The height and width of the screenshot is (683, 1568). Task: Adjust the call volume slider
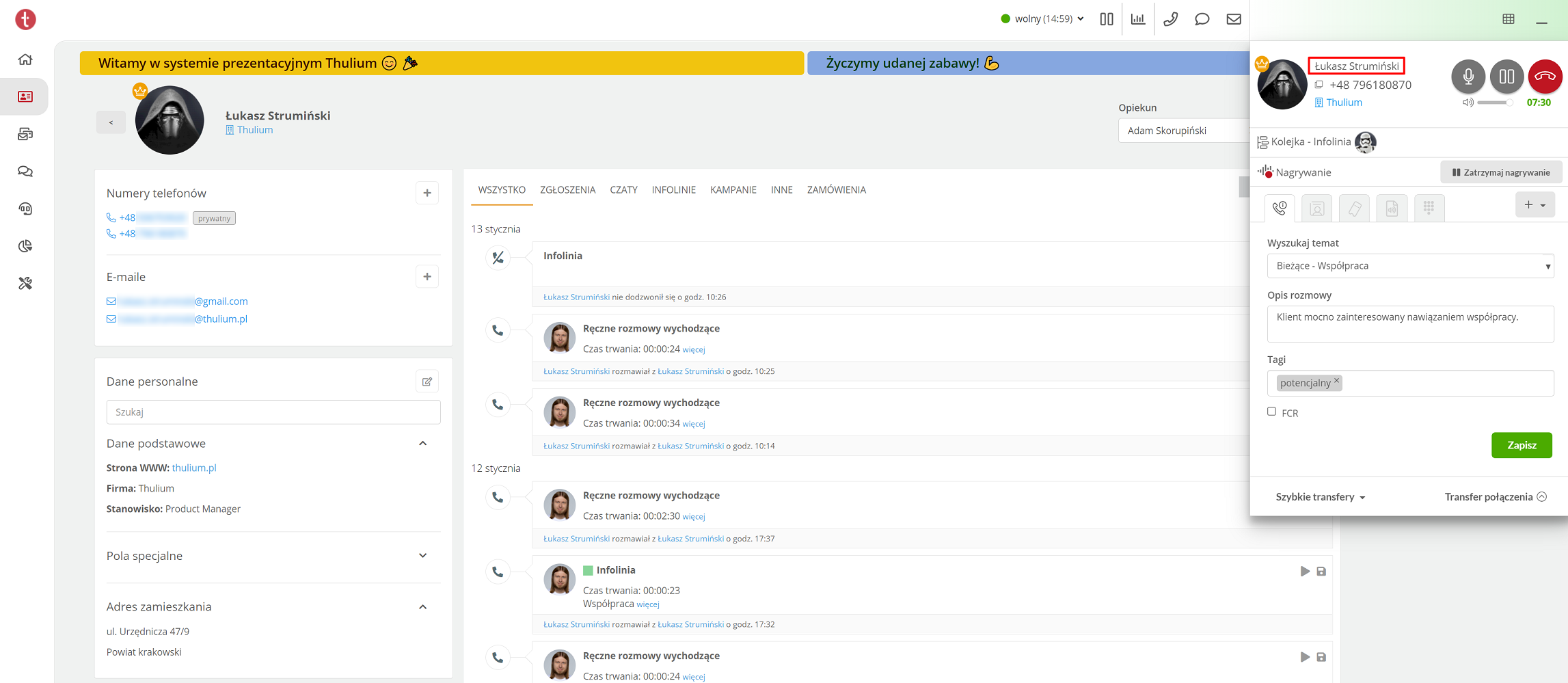1495,103
